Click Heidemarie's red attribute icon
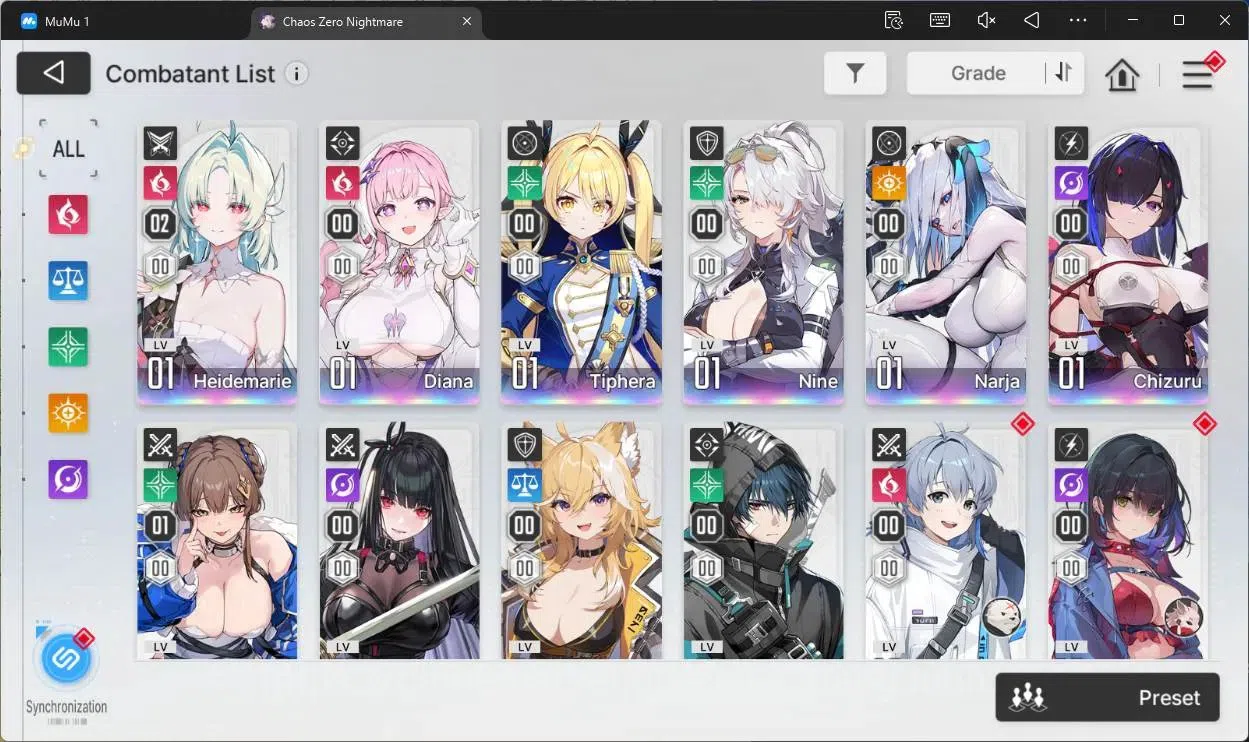Viewport: 1249px width, 742px height. click(x=160, y=184)
